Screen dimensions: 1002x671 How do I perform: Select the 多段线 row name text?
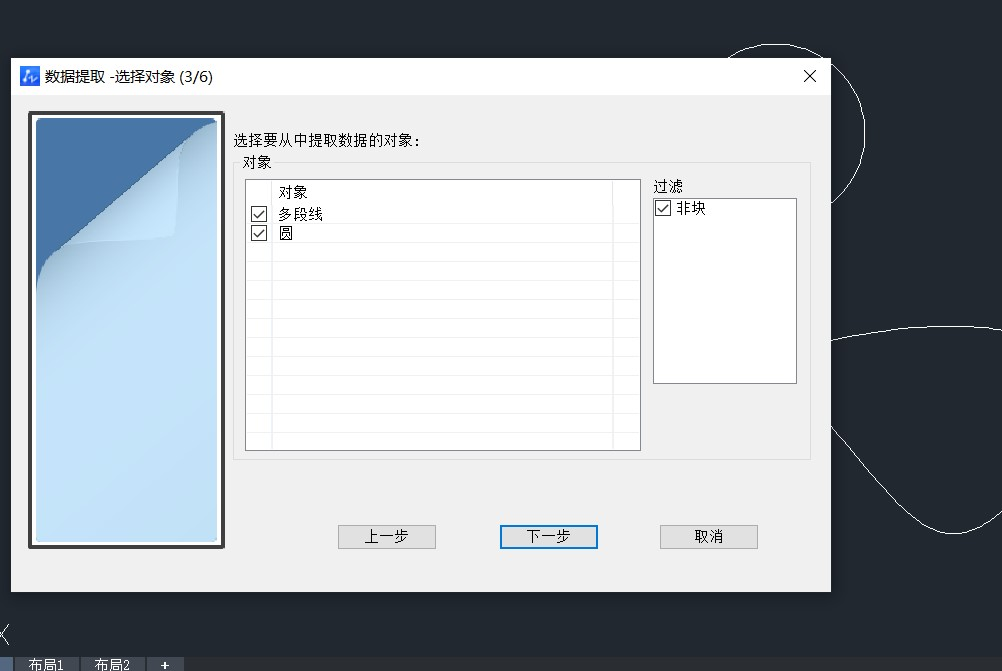pyautogui.click(x=300, y=214)
